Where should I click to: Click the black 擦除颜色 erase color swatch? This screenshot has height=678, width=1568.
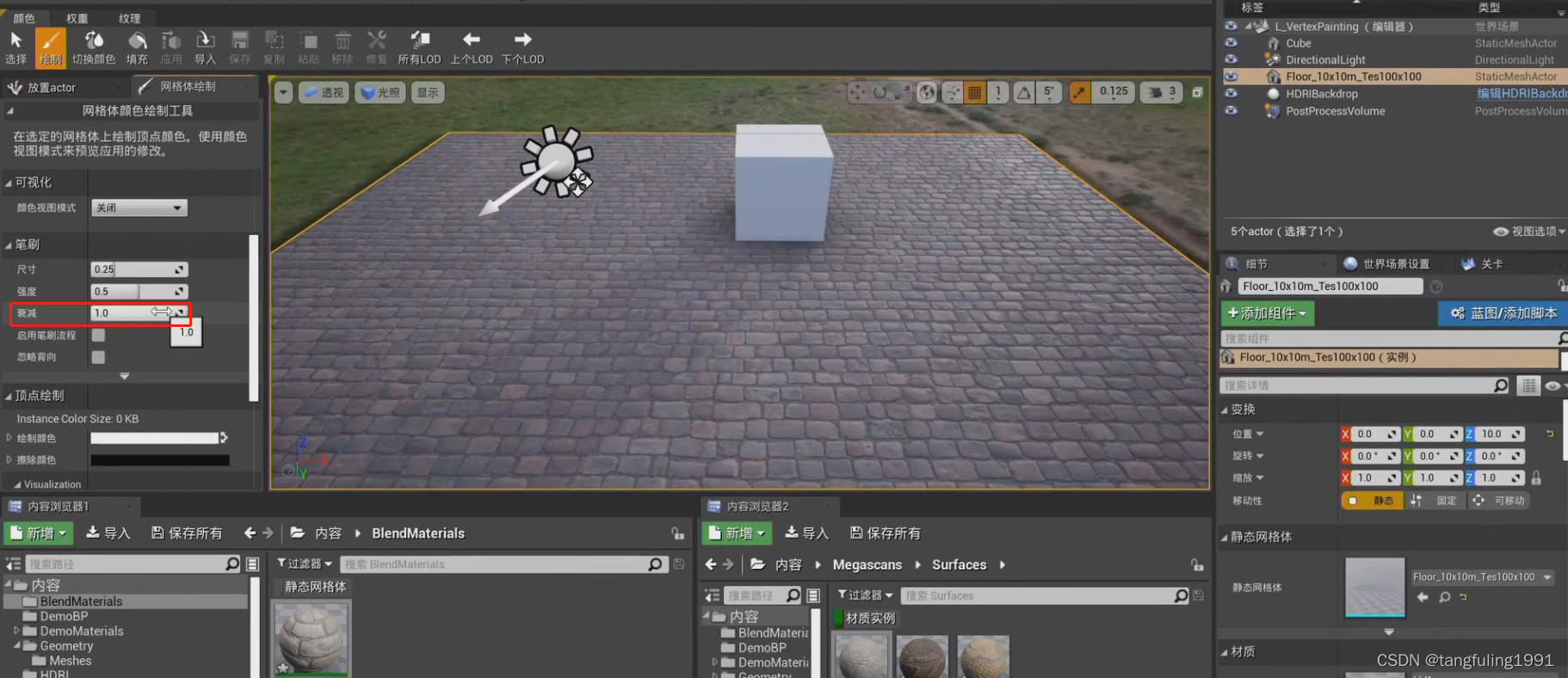160,460
